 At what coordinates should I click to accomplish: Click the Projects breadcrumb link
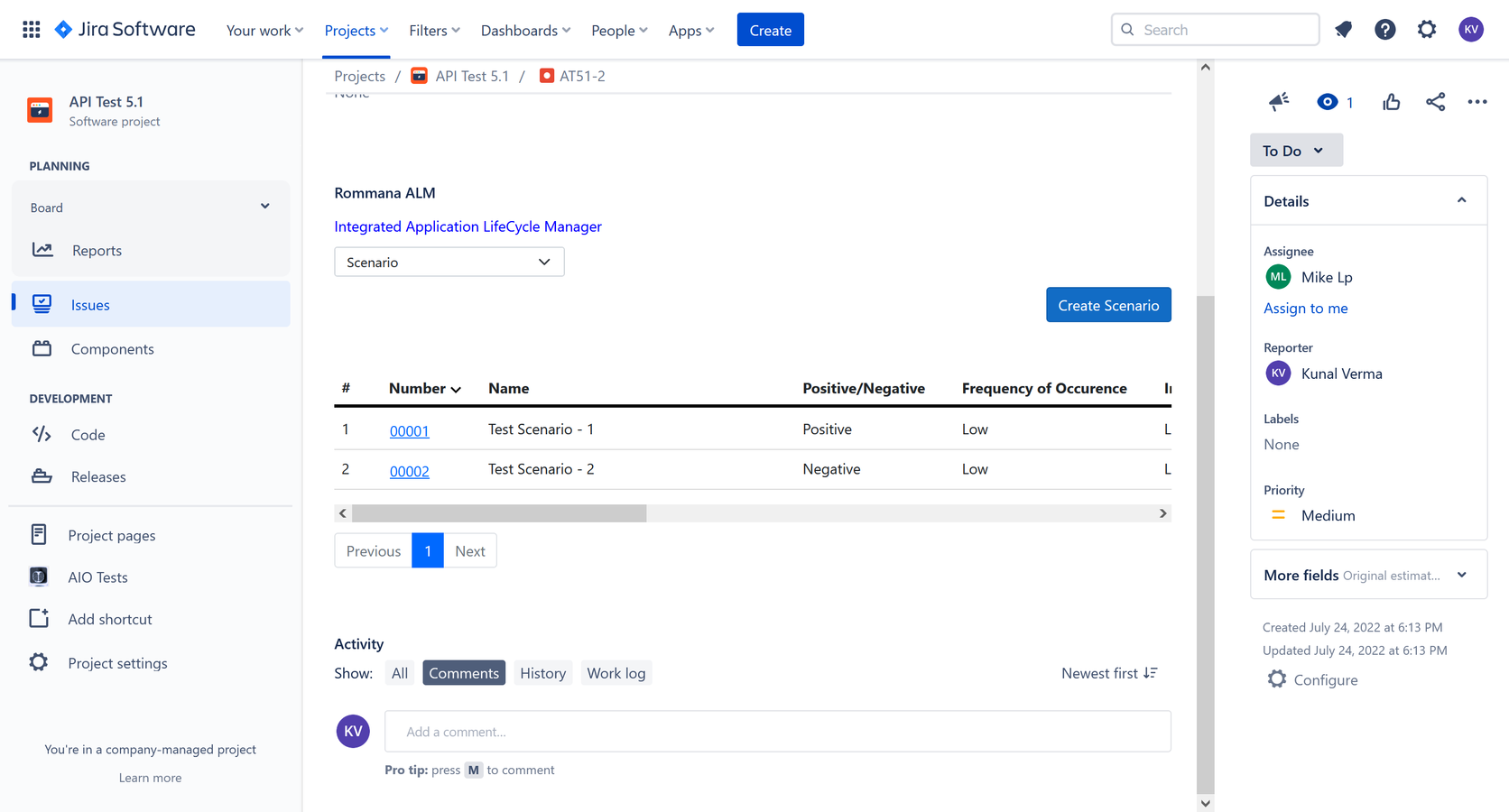[x=359, y=76]
